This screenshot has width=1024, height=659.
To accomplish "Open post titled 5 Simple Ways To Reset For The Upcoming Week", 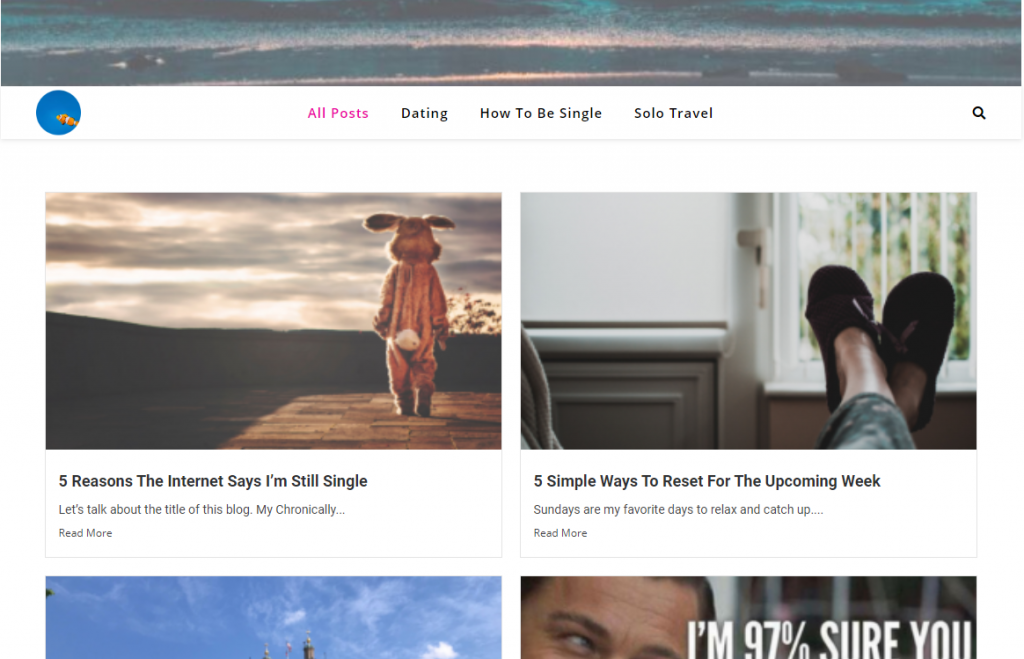I will pyautogui.click(x=707, y=481).
